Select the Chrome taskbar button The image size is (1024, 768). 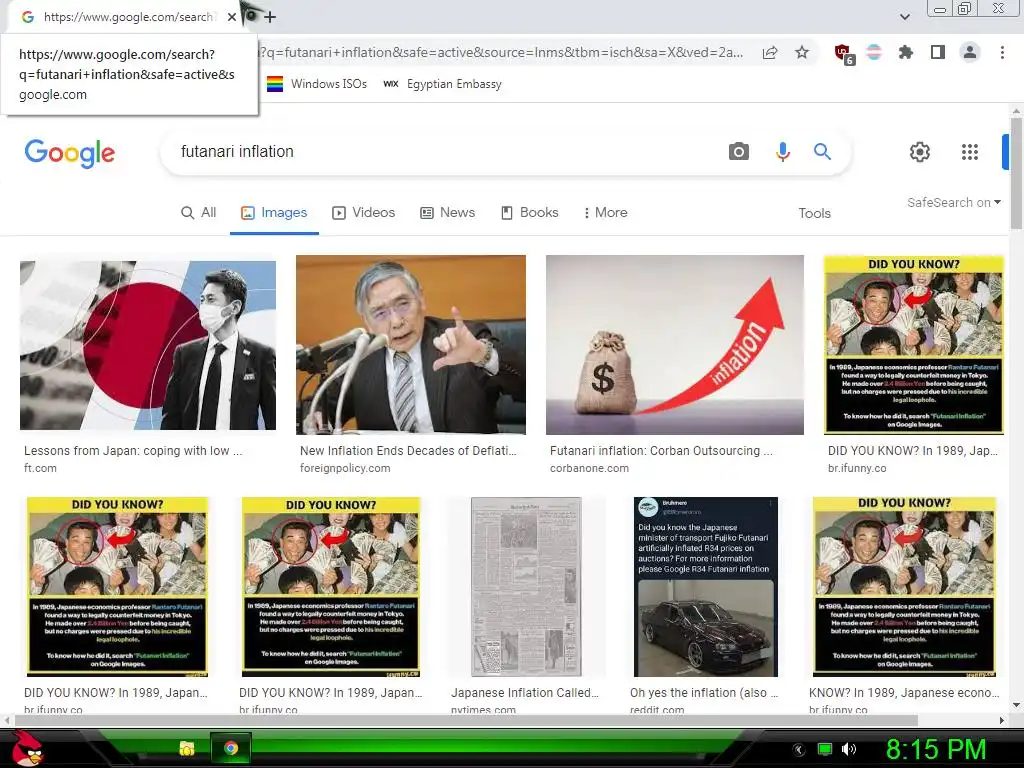(x=231, y=748)
